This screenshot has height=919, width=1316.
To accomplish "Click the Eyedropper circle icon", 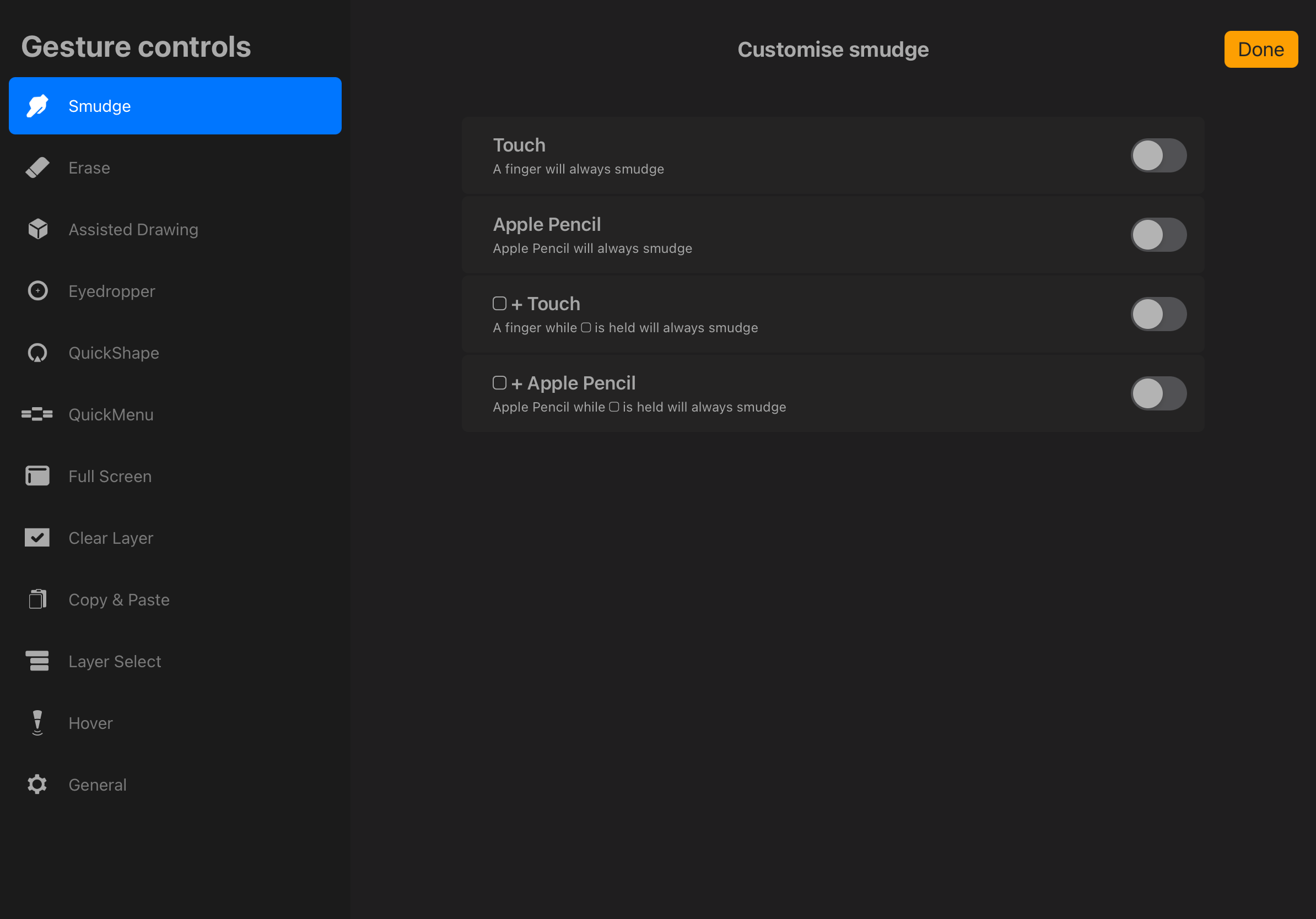I will (38, 291).
